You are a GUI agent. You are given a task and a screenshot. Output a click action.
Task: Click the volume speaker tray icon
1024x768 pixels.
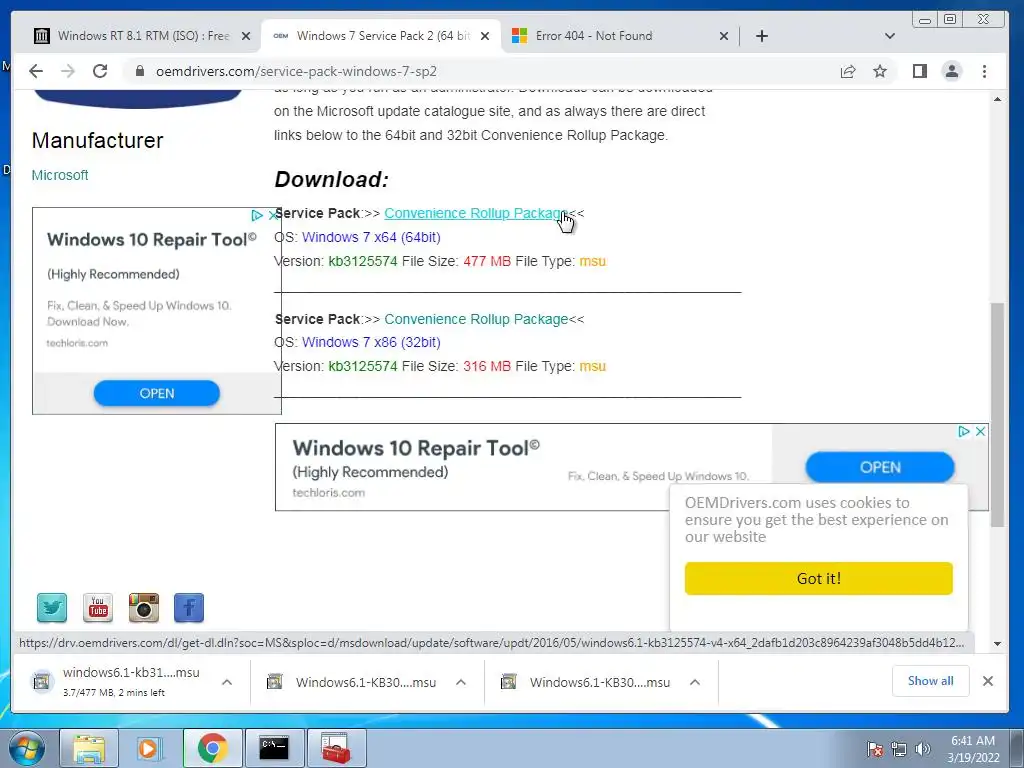(923, 749)
